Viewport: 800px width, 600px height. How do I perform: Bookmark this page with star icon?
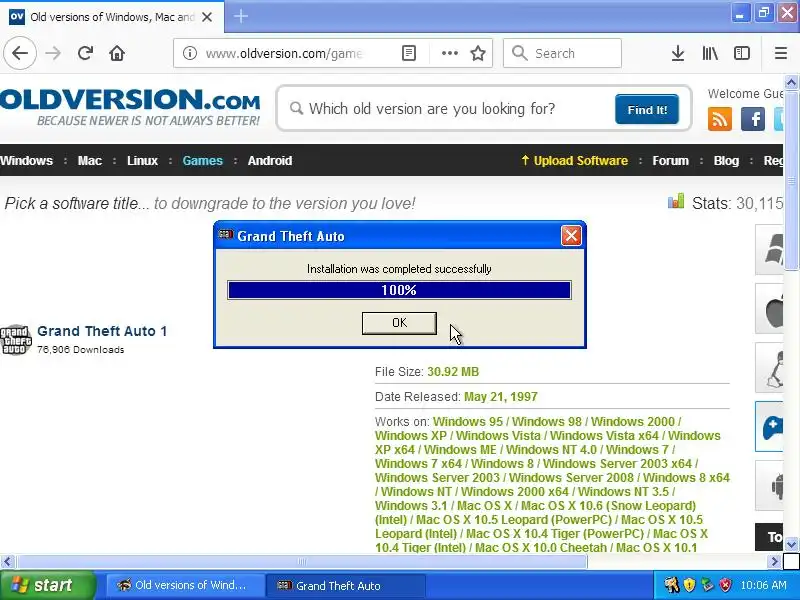(478, 53)
